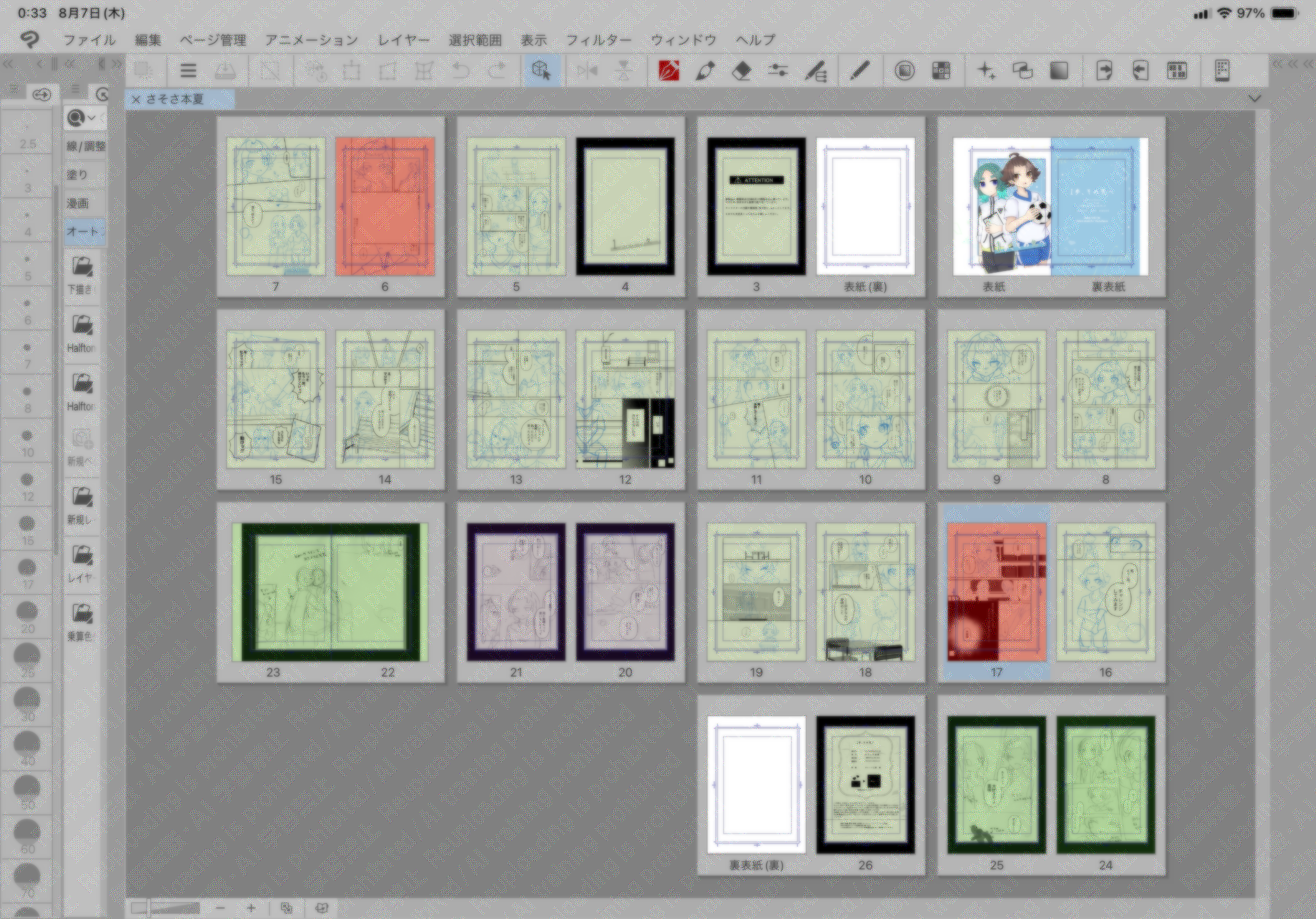The image size is (1316, 919).
Task: Open the フィルター menu
Action: (x=598, y=40)
